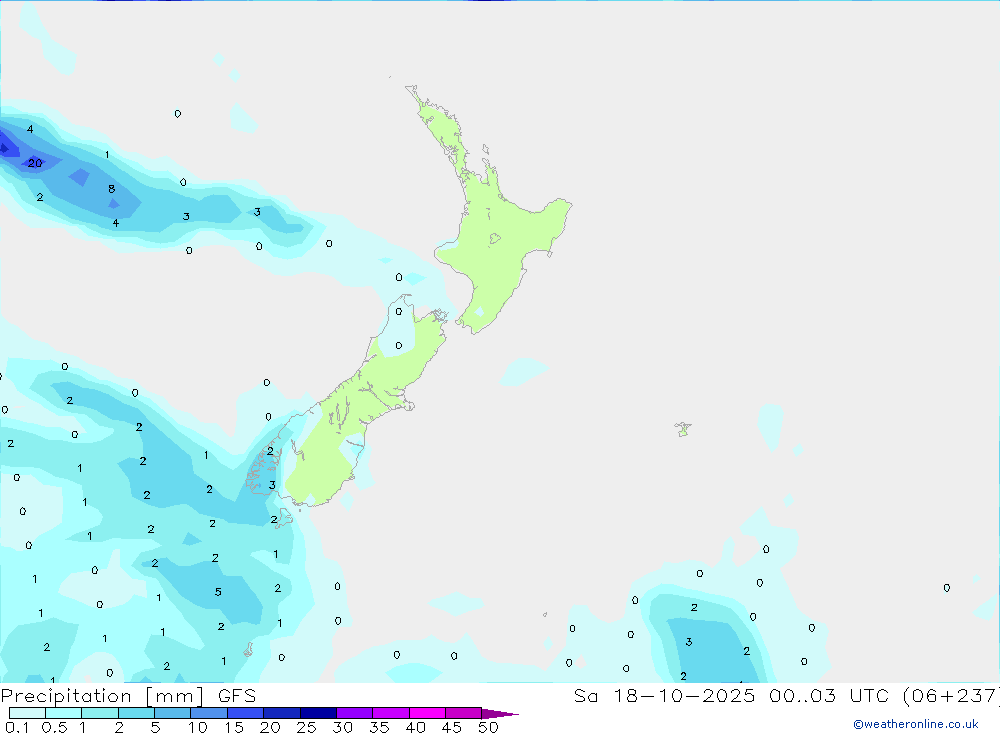Image resolution: width=1000 pixels, height=733 pixels.
Task: Open the weatheronline.co.uk copyright link
Action: pyautogui.click(x=915, y=724)
